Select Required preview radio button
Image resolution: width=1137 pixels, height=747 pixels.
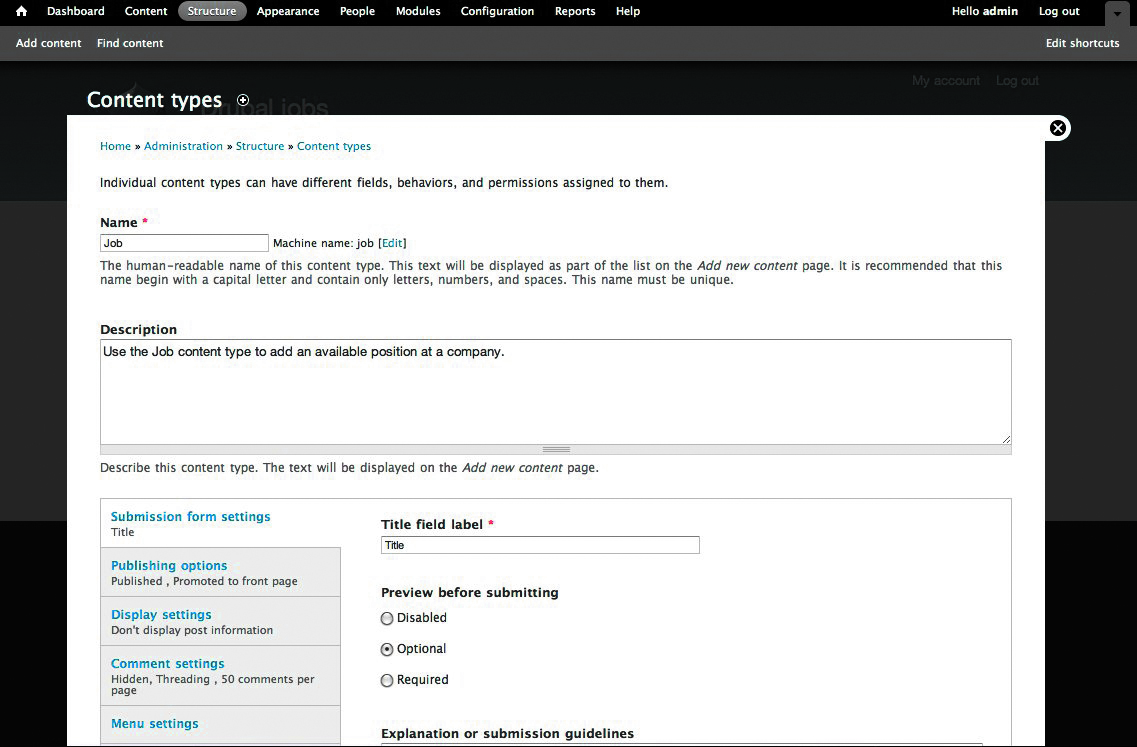(387, 680)
